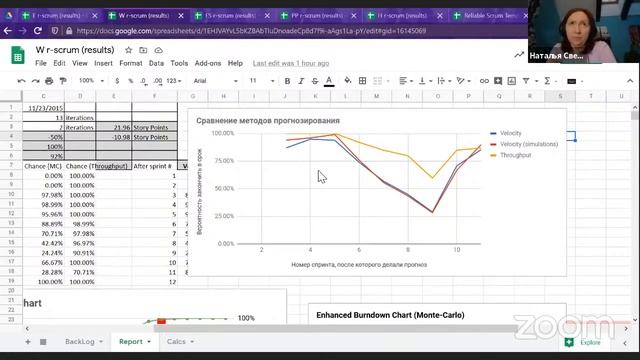Open the fill color picker
The height and width of the screenshot is (360, 640).
[347, 81]
